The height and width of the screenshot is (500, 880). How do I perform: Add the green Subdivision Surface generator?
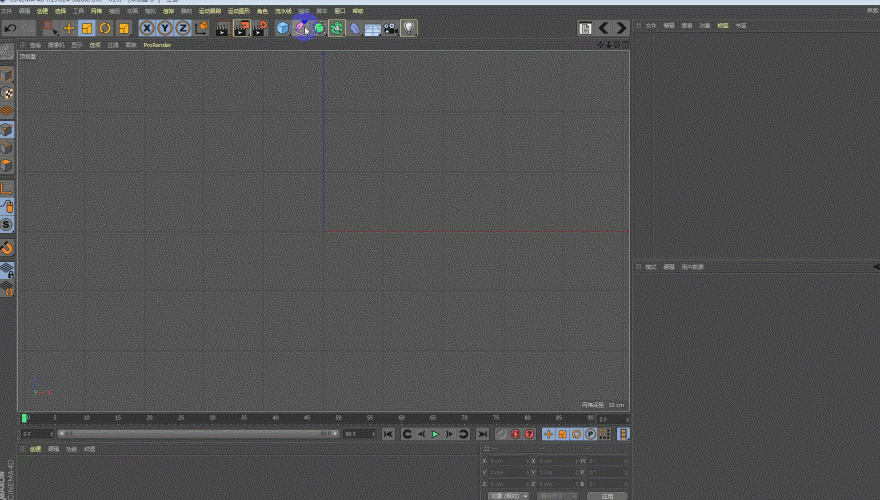(x=319, y=28)
